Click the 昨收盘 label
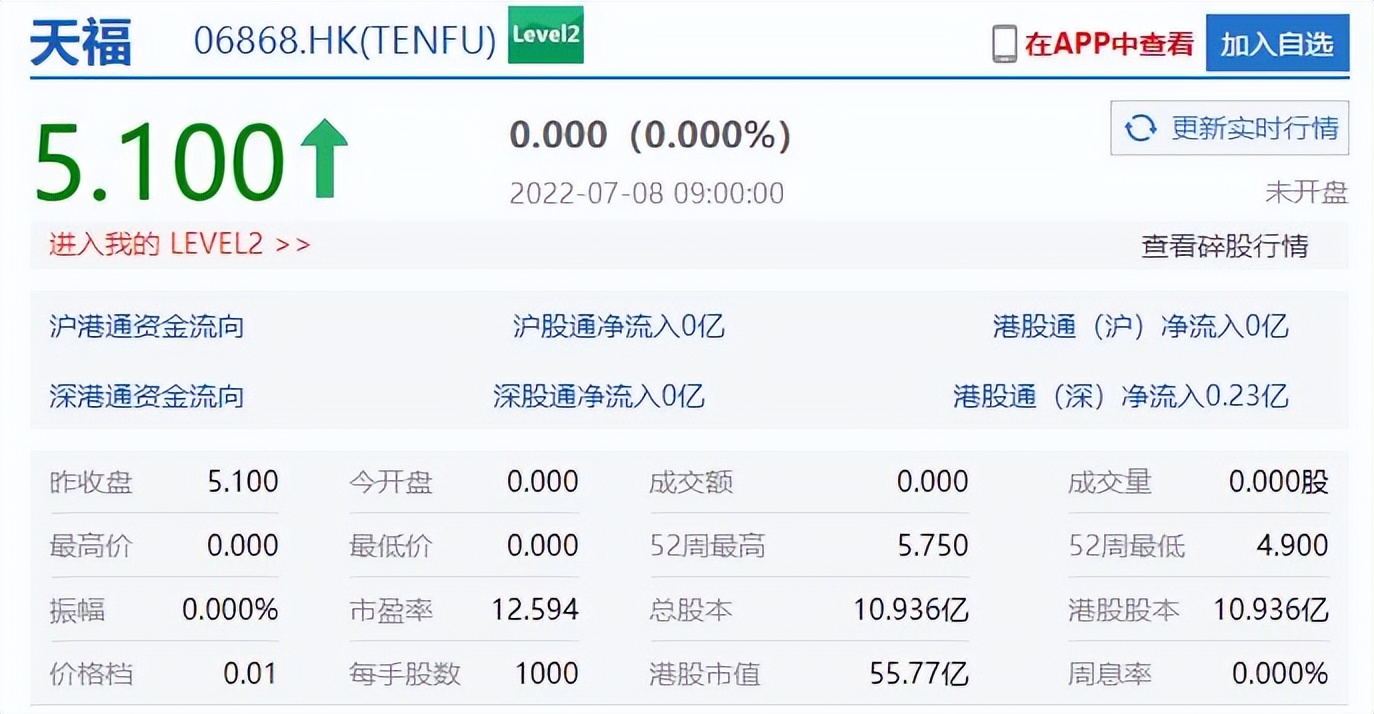This screenshot has height=714, width=1374. pos(91,483)
